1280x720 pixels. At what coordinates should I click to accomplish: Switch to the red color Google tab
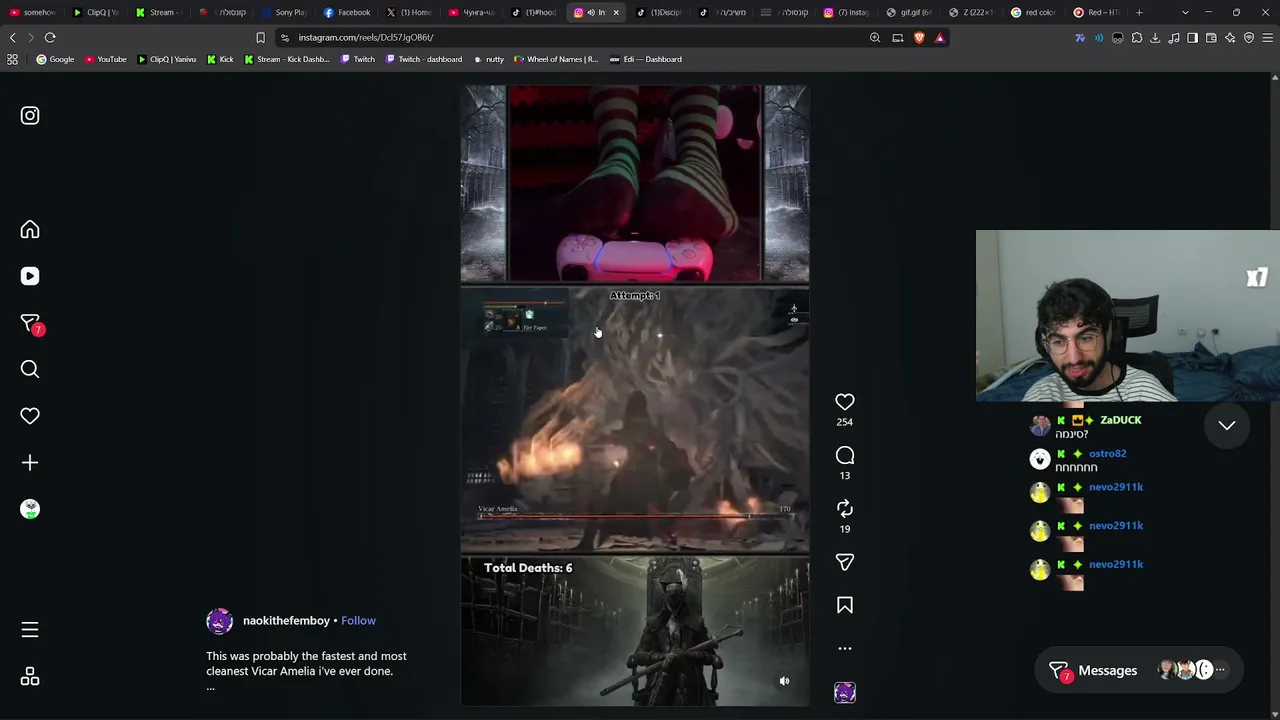1034,13
